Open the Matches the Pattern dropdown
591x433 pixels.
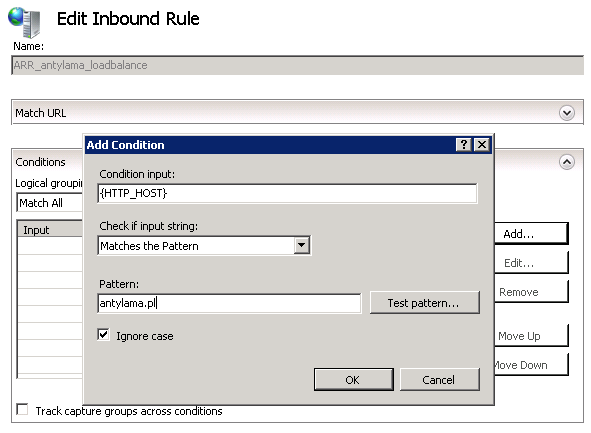[x=302, y=246]
